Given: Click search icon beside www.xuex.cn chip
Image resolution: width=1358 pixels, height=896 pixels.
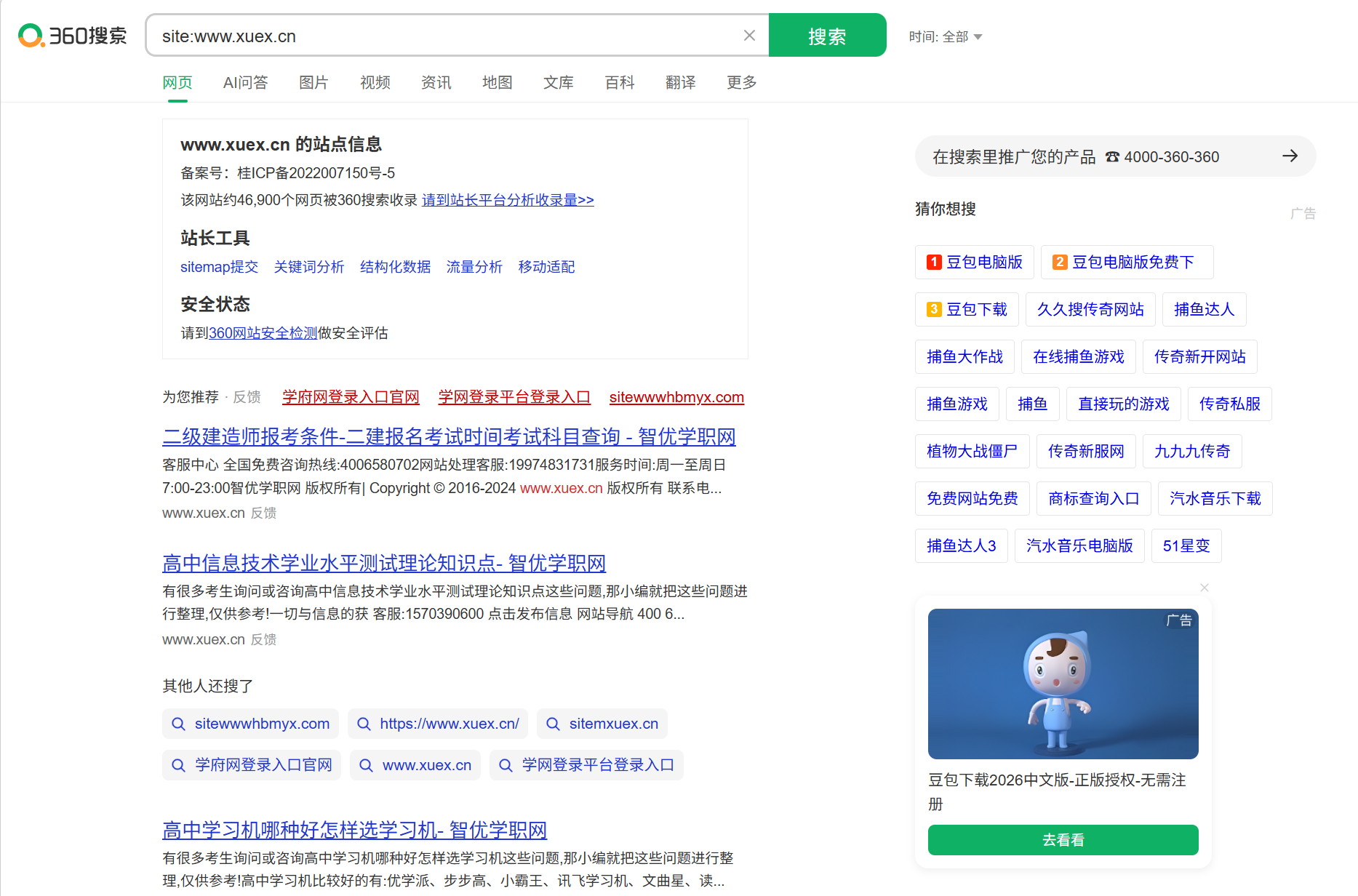Looking at the screenshot, I should (366, 765).
